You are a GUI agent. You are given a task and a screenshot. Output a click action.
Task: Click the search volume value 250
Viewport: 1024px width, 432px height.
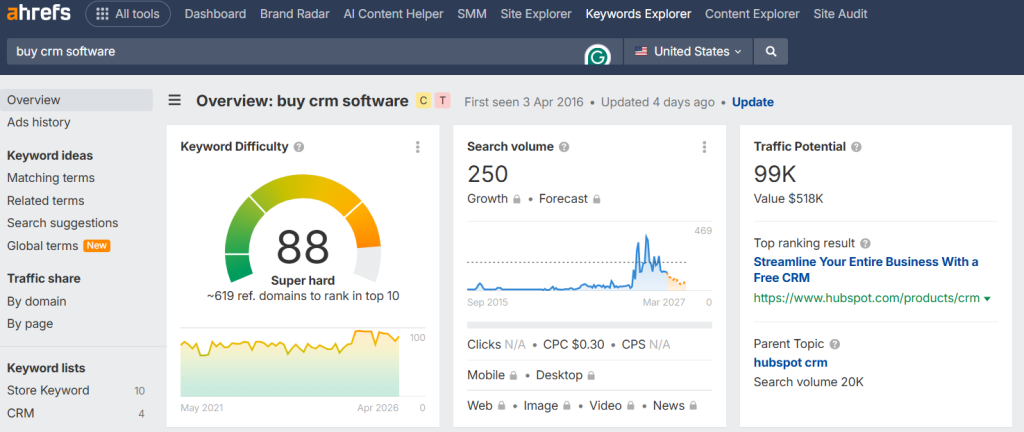[x=488, y=174]
